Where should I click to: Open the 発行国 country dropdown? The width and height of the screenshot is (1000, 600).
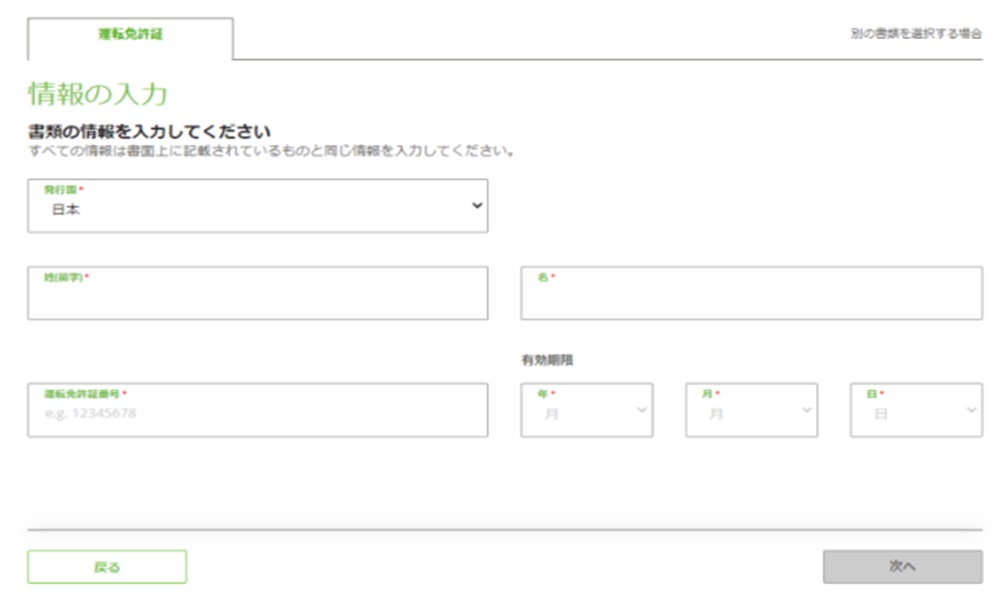tap(258, 206)
